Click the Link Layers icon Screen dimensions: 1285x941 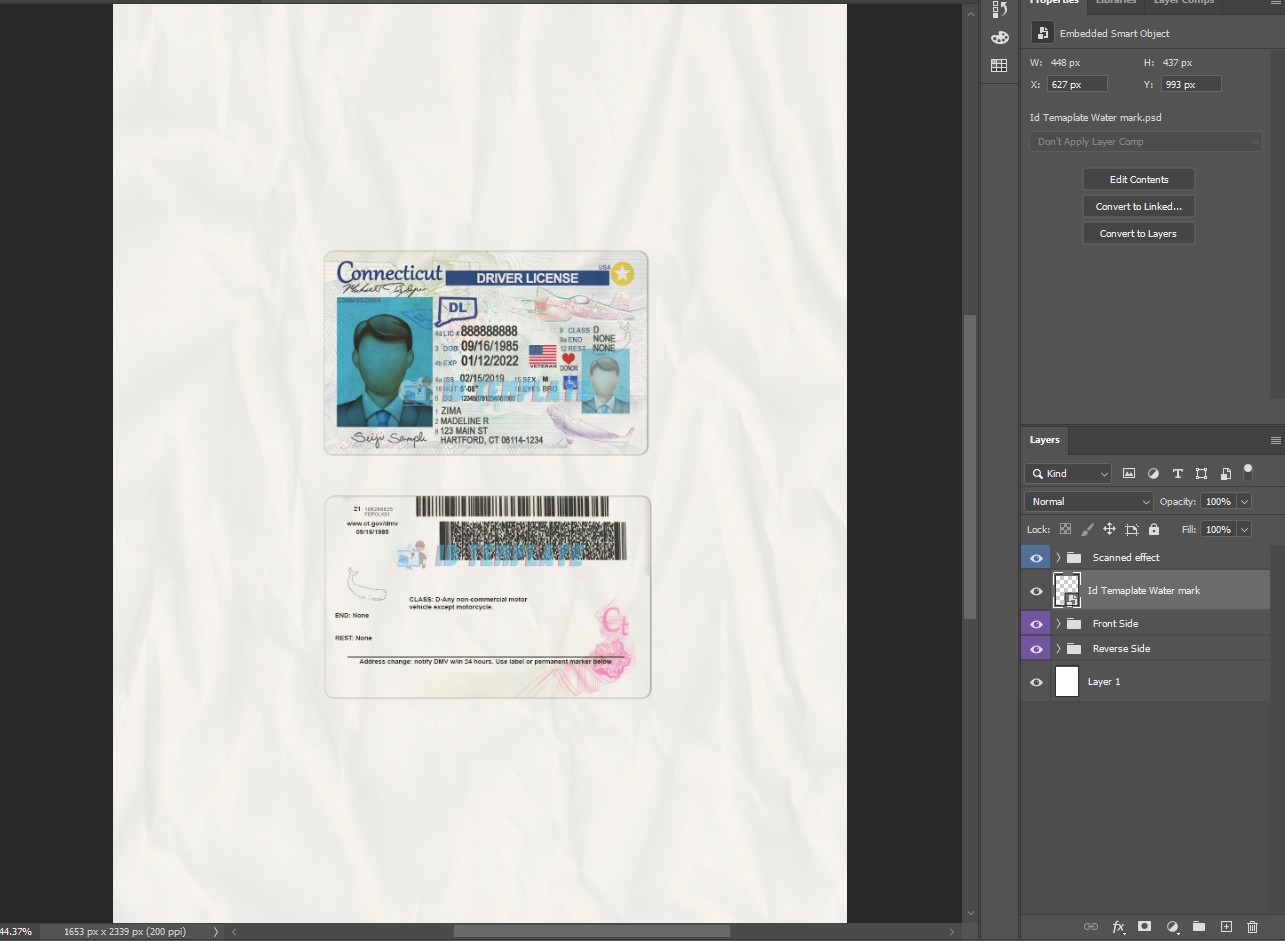click(x=1091, y=927)
